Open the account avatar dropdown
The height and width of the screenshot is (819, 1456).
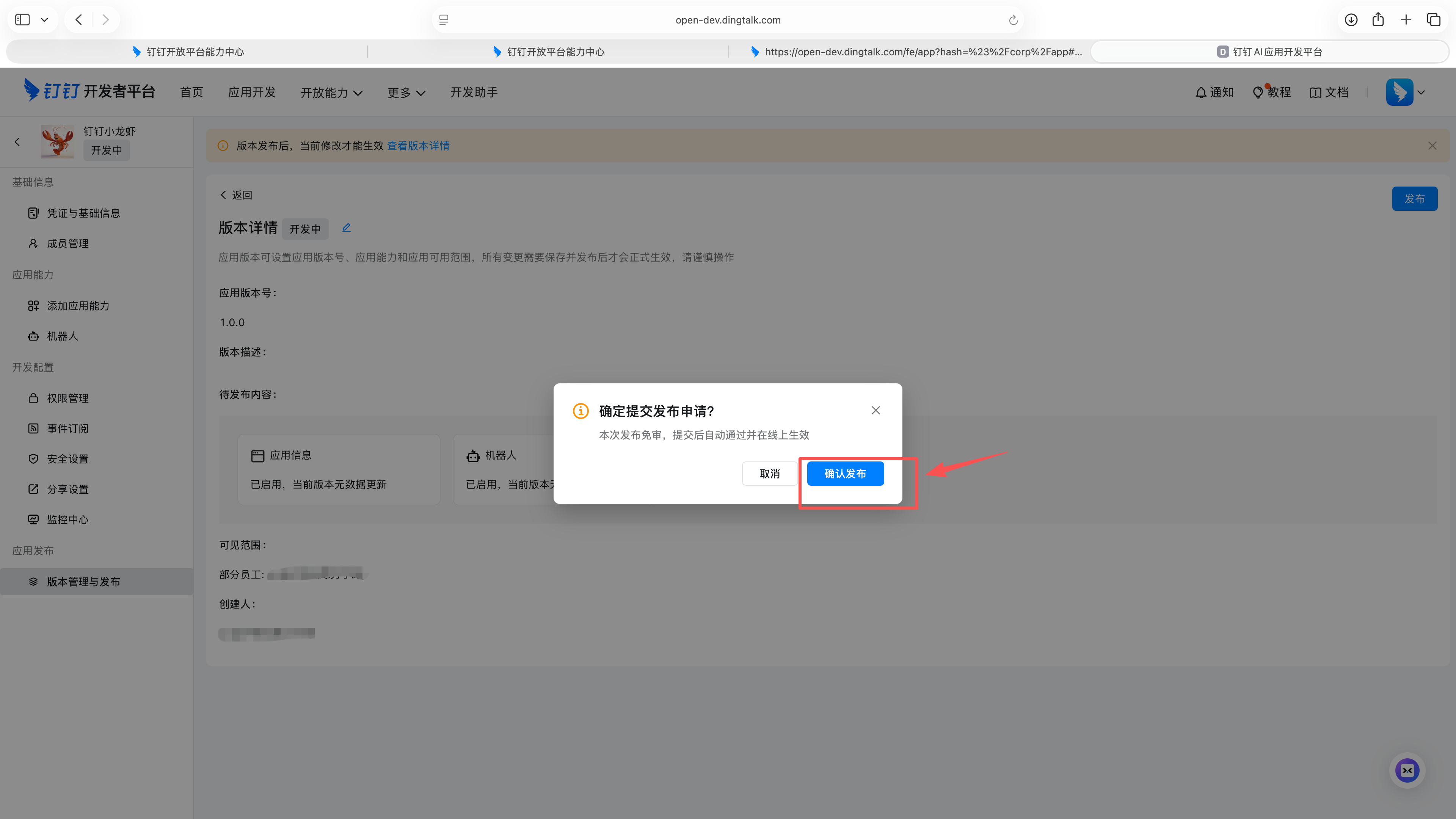coord(1406,92)
